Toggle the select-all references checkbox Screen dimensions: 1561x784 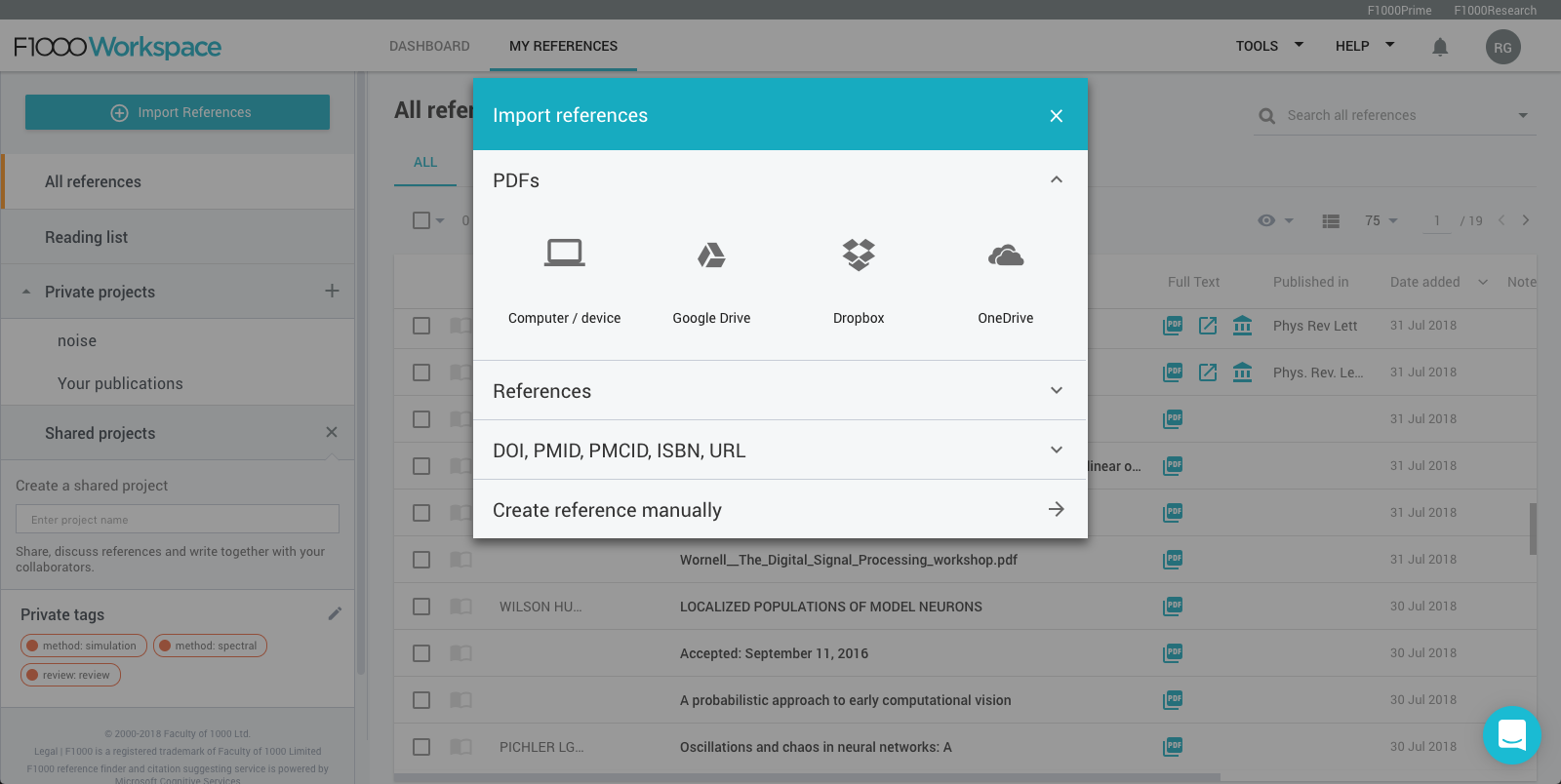(x=421, y=220)
